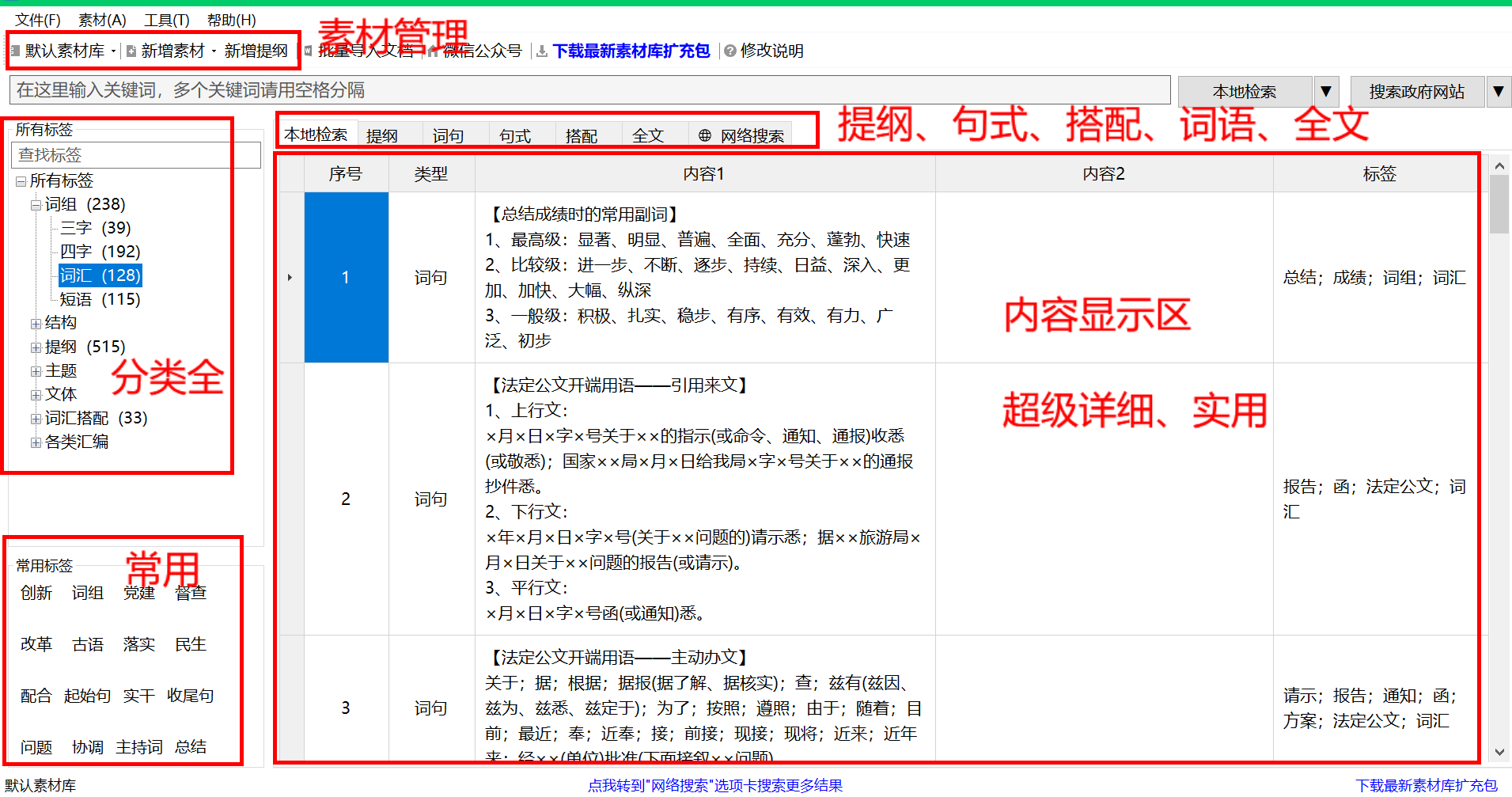The width and height of the screenshot is (1512, 797).
Task: Click the 收尾句 common tag
Action: pyautogui.click(x=191, y=696)
